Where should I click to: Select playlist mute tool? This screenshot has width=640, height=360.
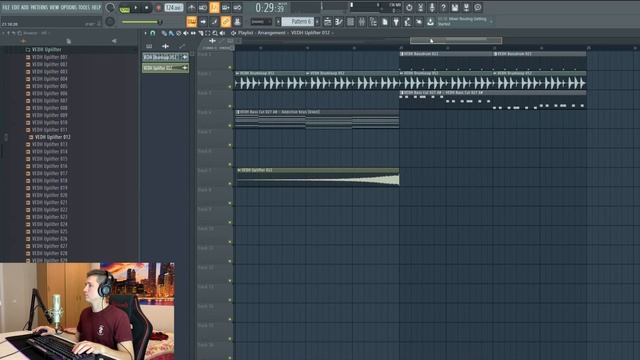(186, 33)
